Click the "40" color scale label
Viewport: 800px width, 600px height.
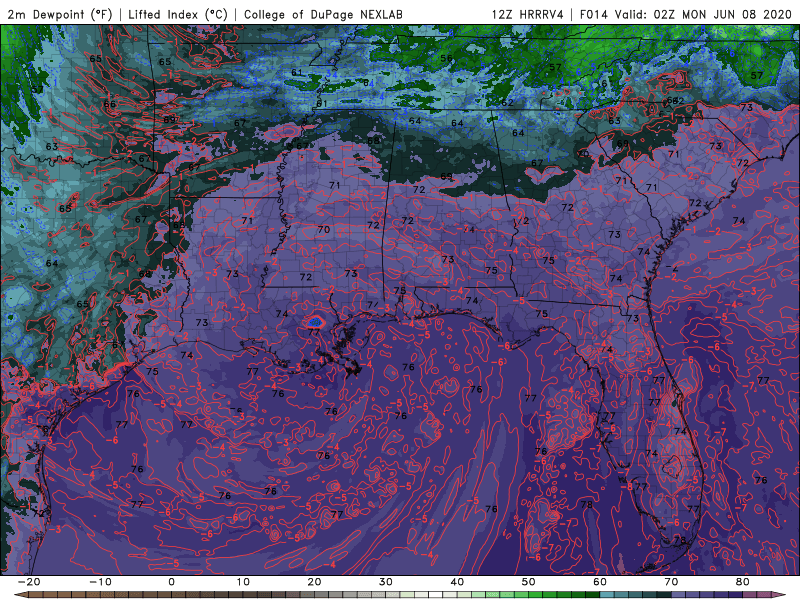(457, 582)
